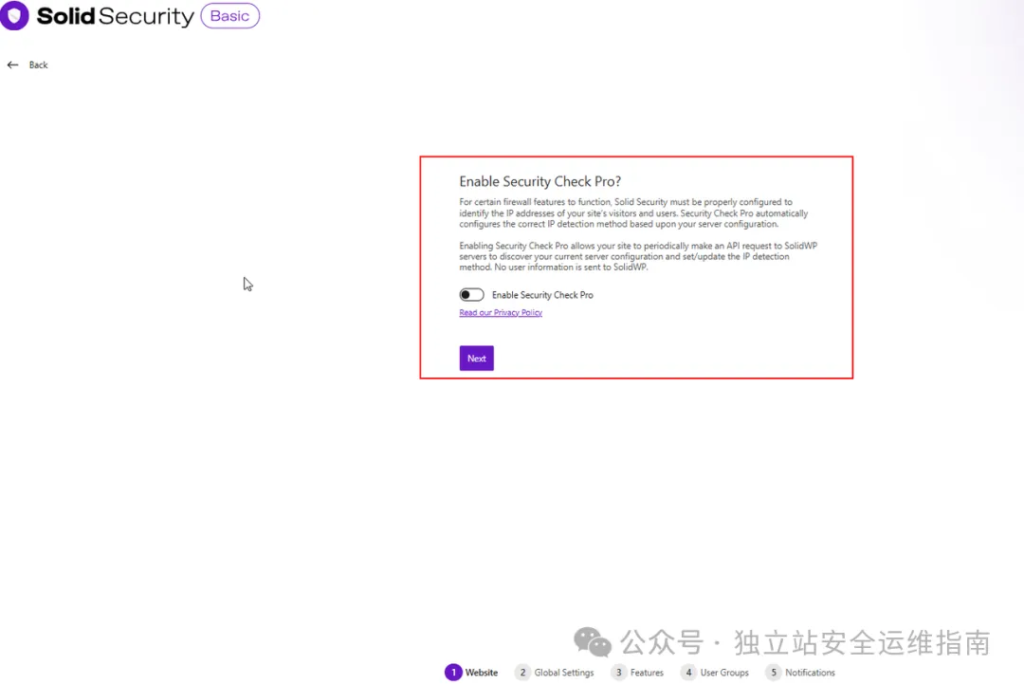The image size is (1024, 684).
Task: Click the Enable Security Check Pro? heading
Action: (x=540, y=181)
